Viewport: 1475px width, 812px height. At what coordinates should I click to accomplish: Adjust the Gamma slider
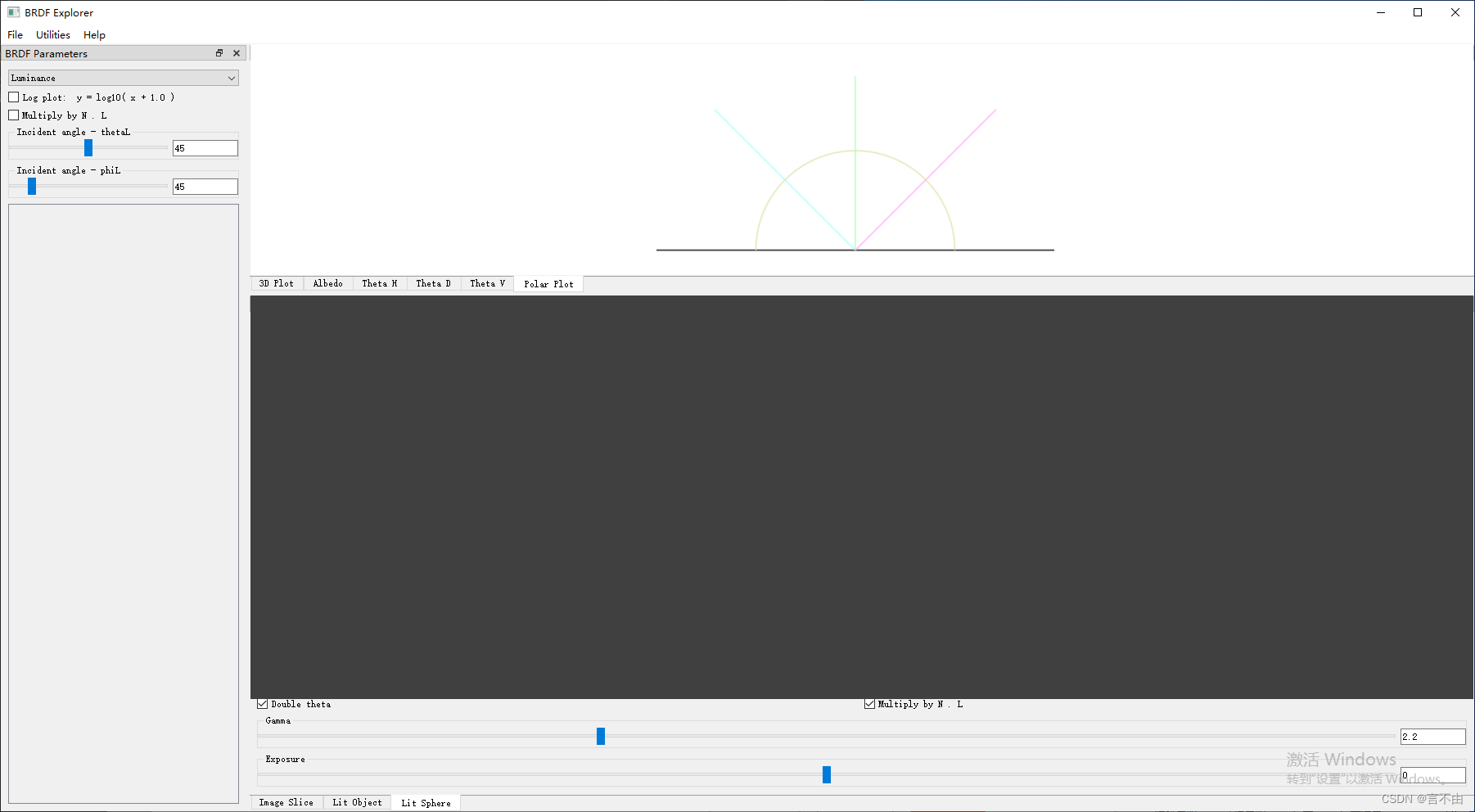600,737
